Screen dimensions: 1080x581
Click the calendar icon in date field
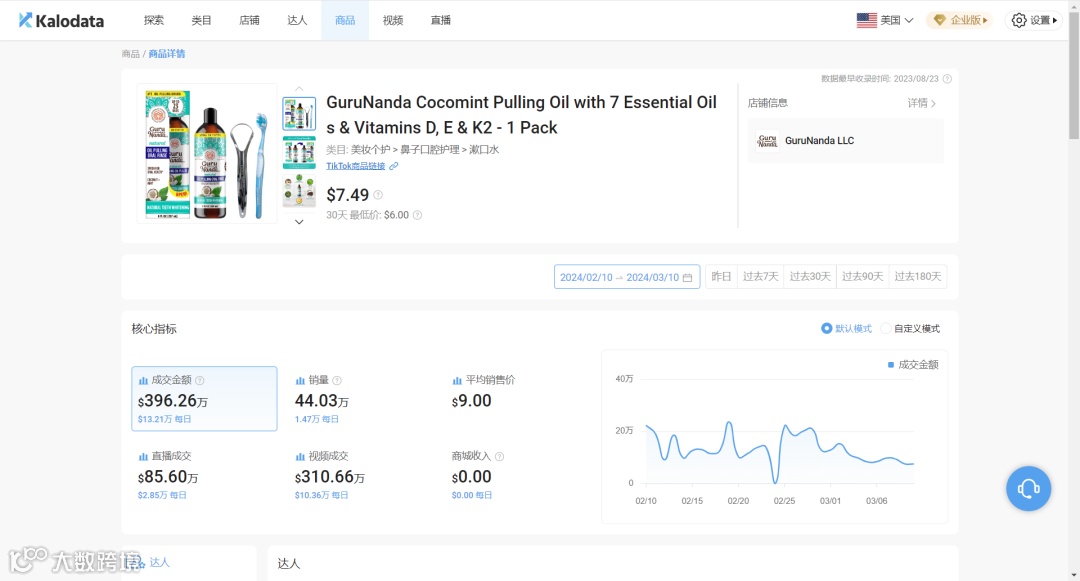[687, 277]
